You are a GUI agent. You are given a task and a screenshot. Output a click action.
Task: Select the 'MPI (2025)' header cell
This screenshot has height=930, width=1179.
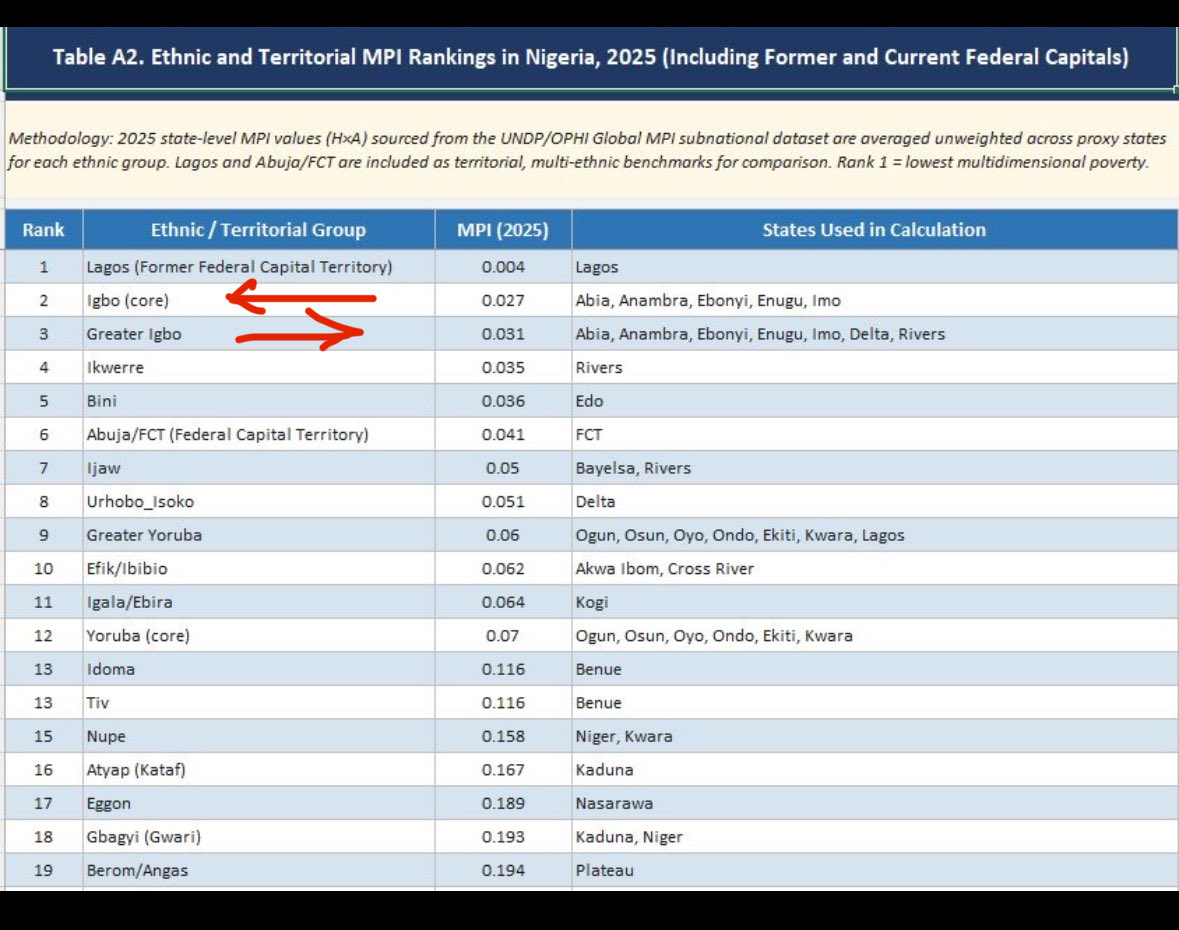click(x=503, y=230)
